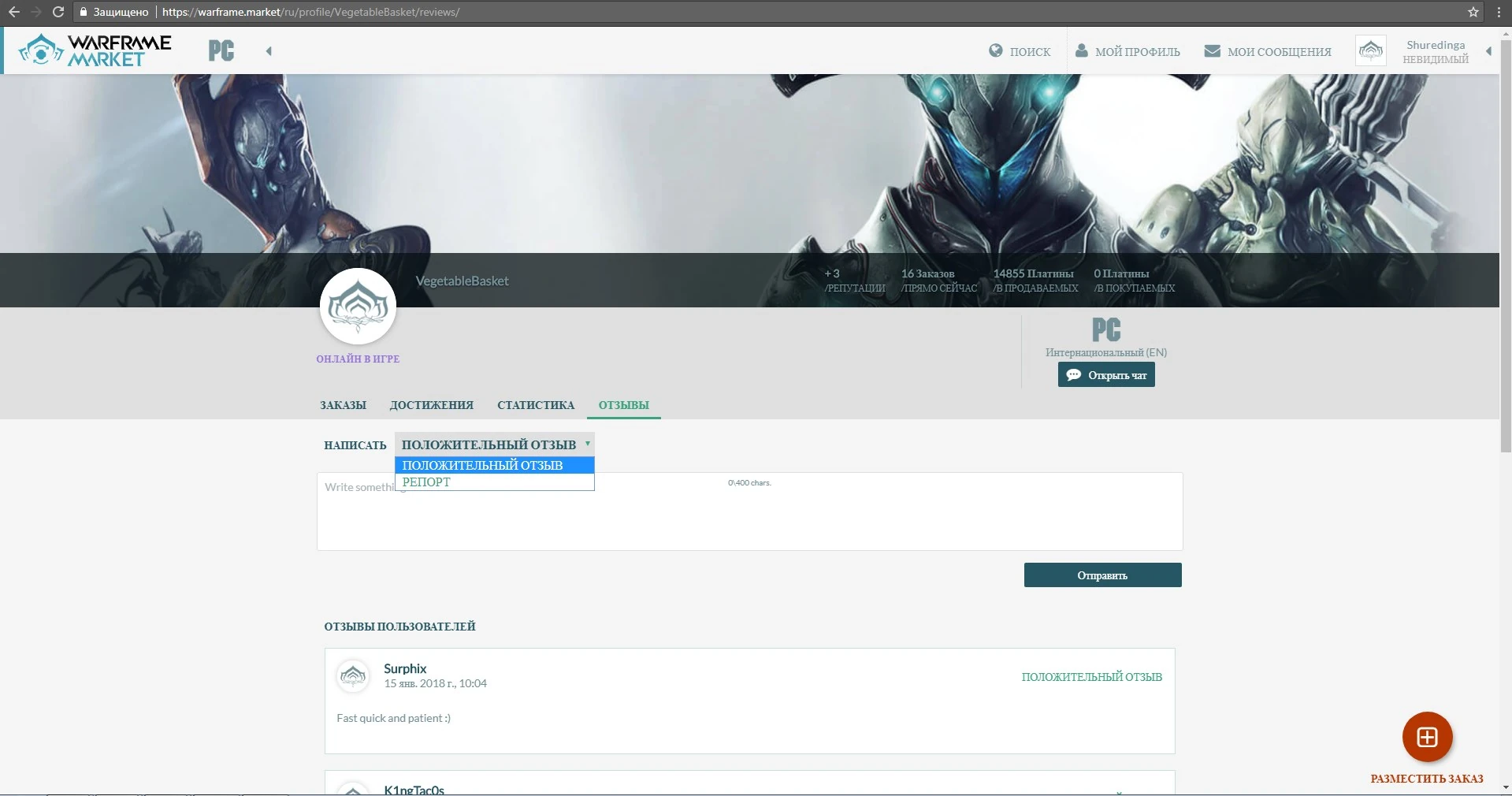Image resolution: width=1512 pixels, height=796 pixels.
Task: Click the Интернациональный (EN) label
Action: [1106, 352]
